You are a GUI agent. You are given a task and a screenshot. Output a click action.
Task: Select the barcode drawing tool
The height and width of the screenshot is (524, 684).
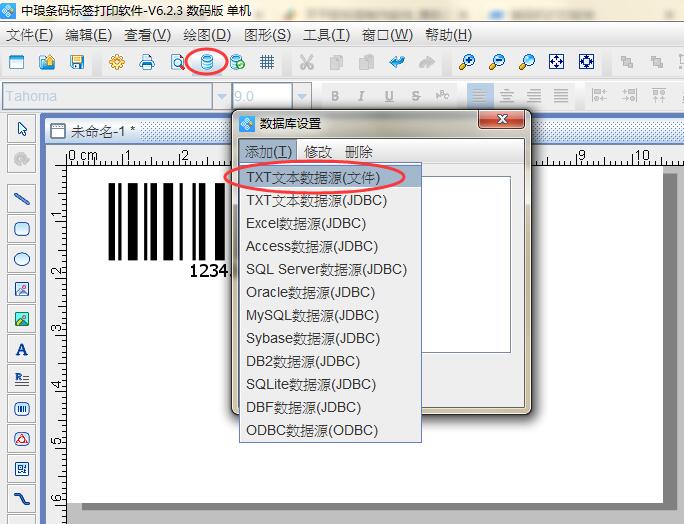(22, 409)
